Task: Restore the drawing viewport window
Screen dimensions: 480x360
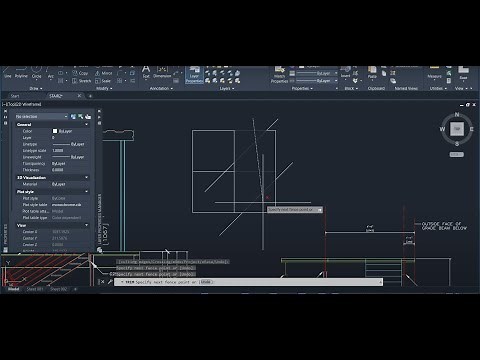Action: pyautogui.click(x=468, y=105)
